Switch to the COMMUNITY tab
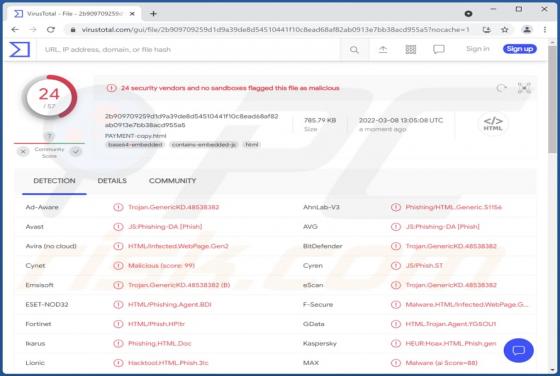560x376 pixels. pyautogui.click(x=172, y=181)
